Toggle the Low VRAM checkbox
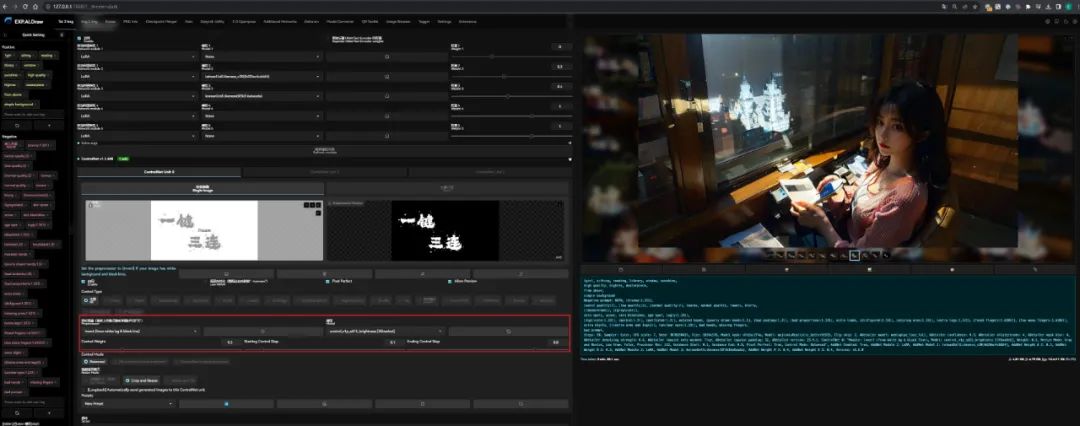Viewport: 1080px width, 426px height. (x=207, y=281)
